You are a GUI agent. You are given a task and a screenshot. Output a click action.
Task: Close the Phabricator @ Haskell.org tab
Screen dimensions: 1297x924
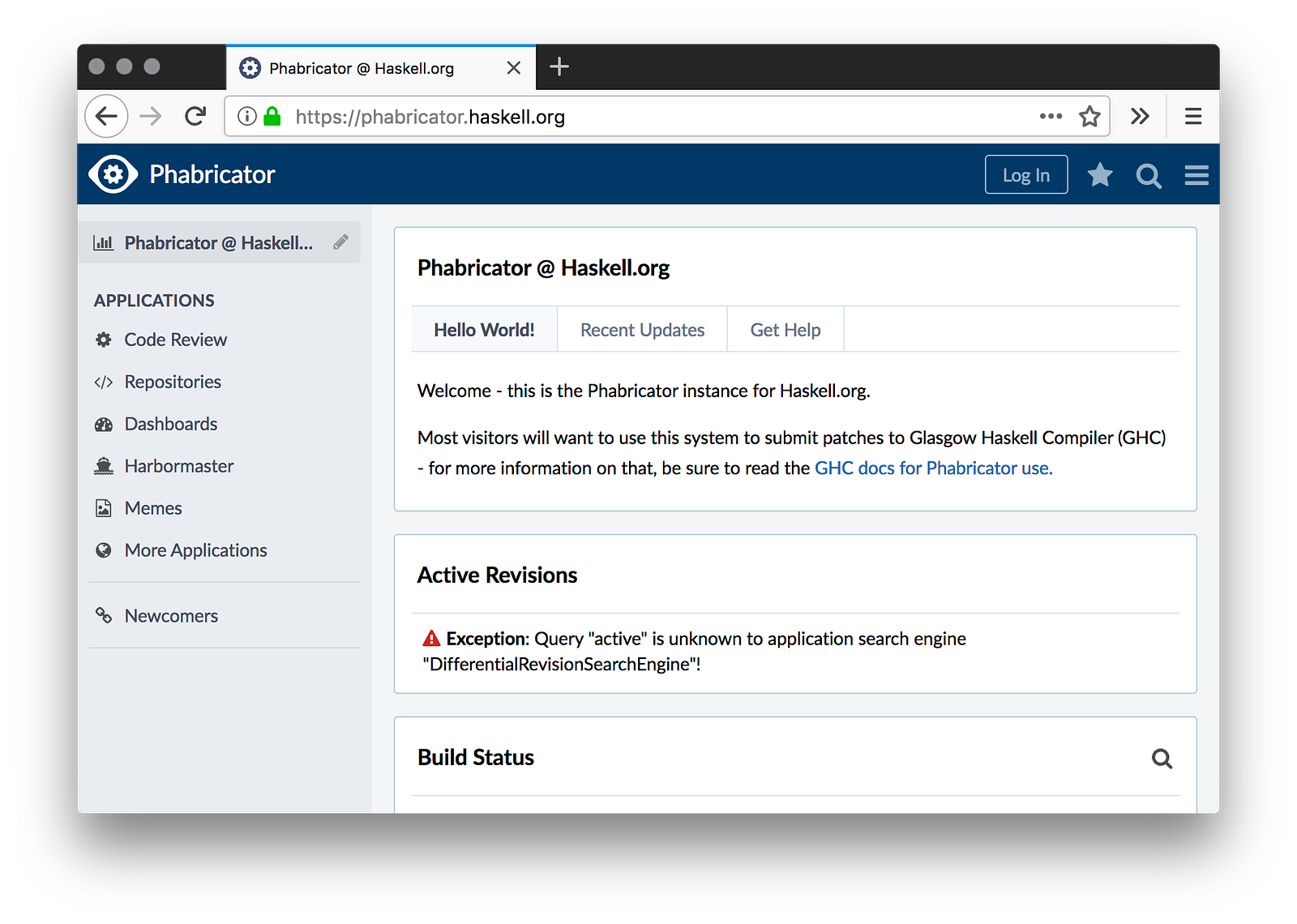(514, 68)
